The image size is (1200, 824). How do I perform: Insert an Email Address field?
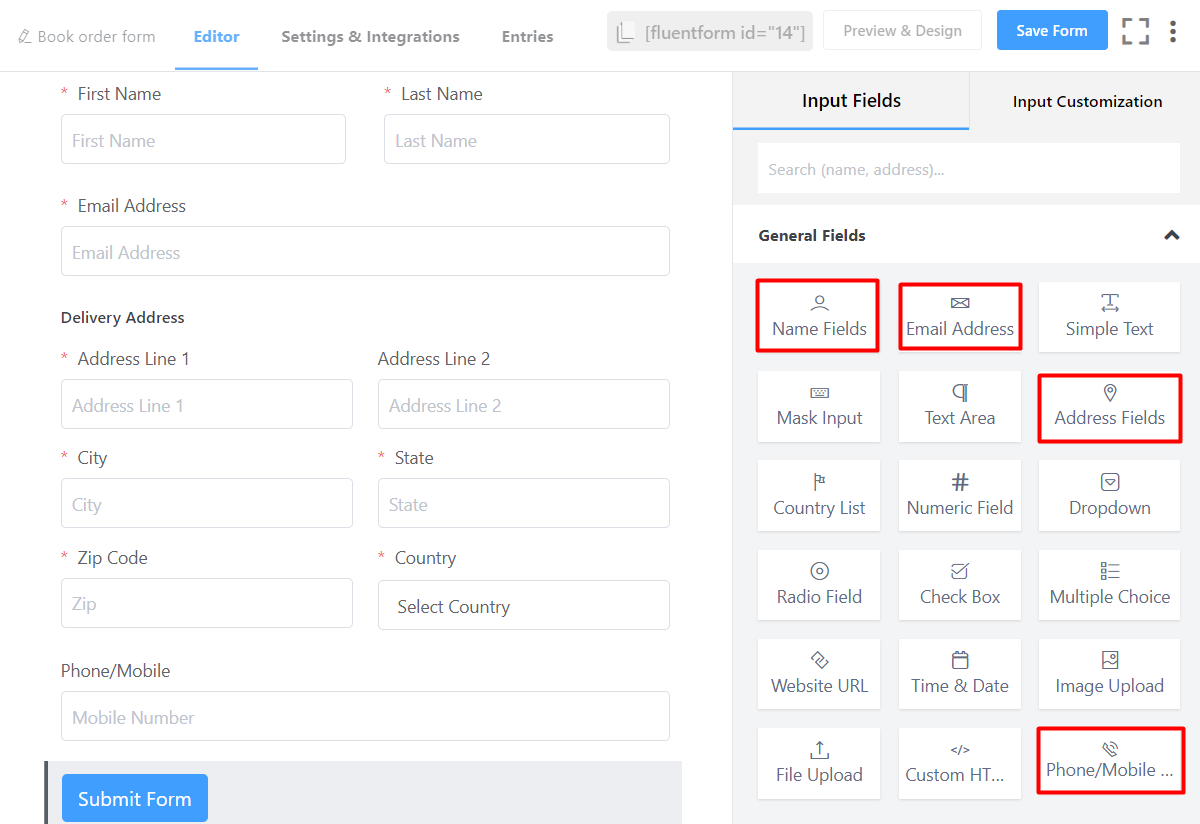click(959, 315)
